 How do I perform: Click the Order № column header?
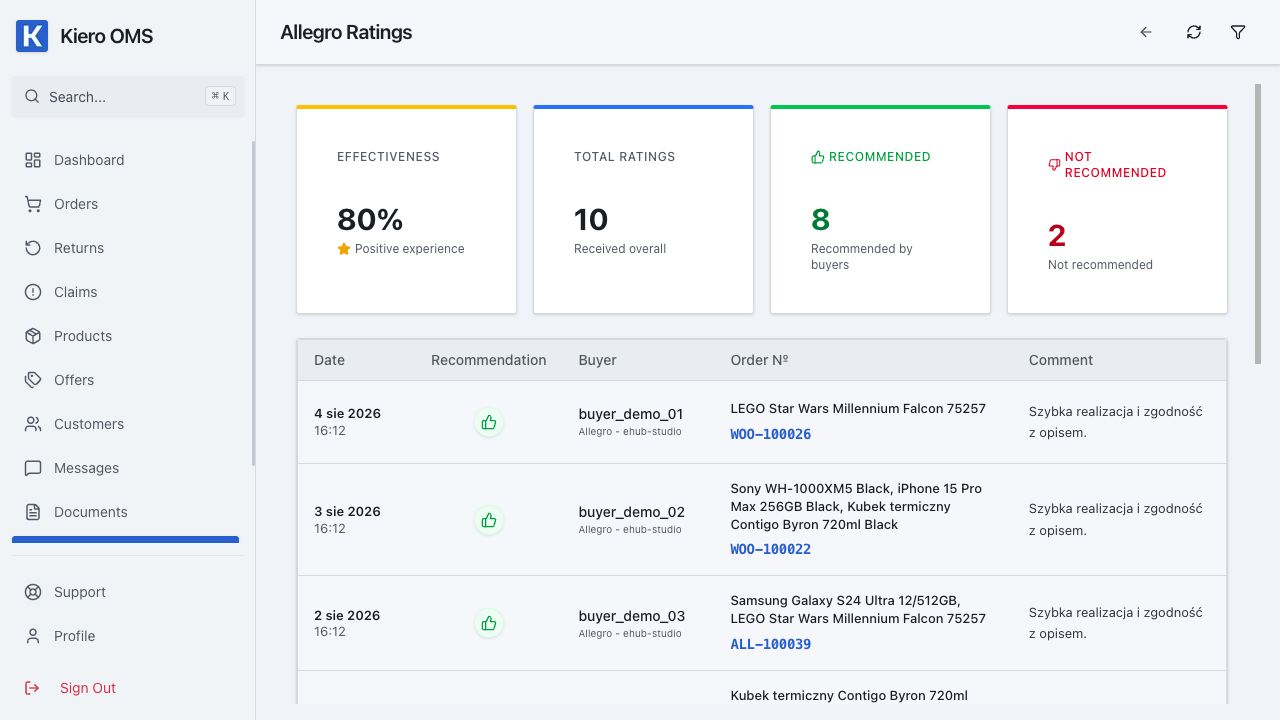click(x=760, y=360)
